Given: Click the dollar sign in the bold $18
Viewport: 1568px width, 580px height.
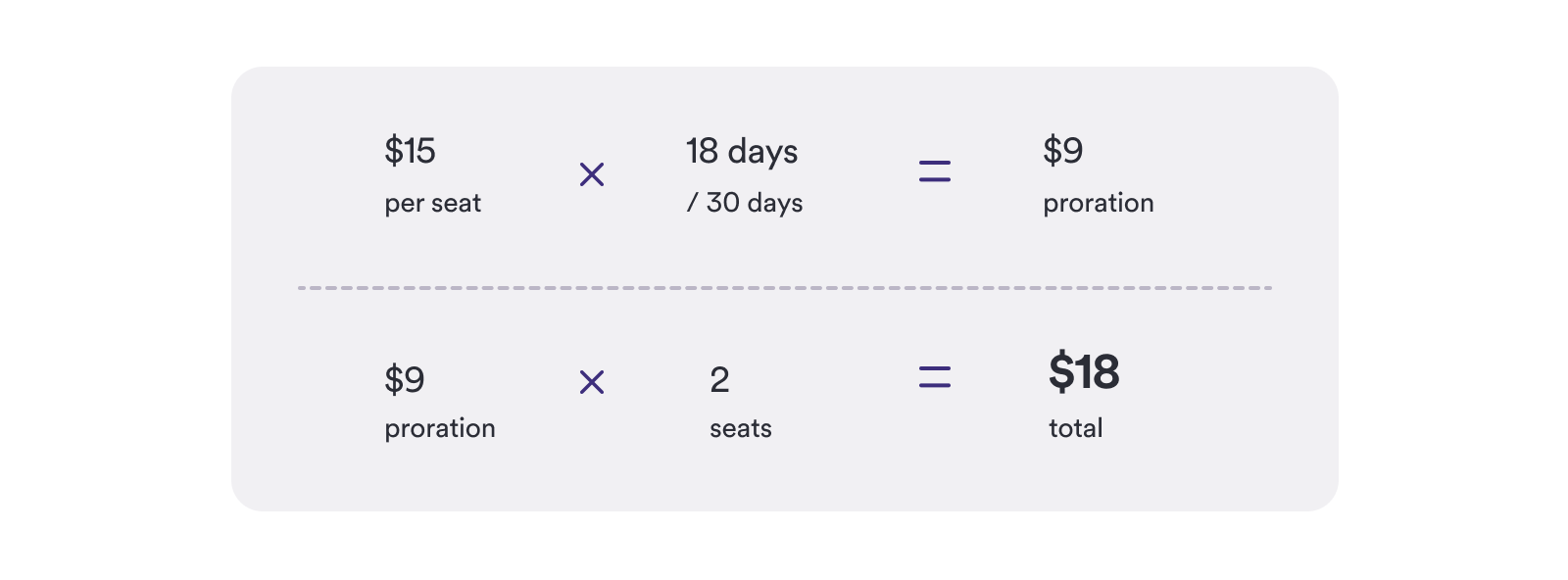Looking at the screenshot, I should pos(1060,372).
